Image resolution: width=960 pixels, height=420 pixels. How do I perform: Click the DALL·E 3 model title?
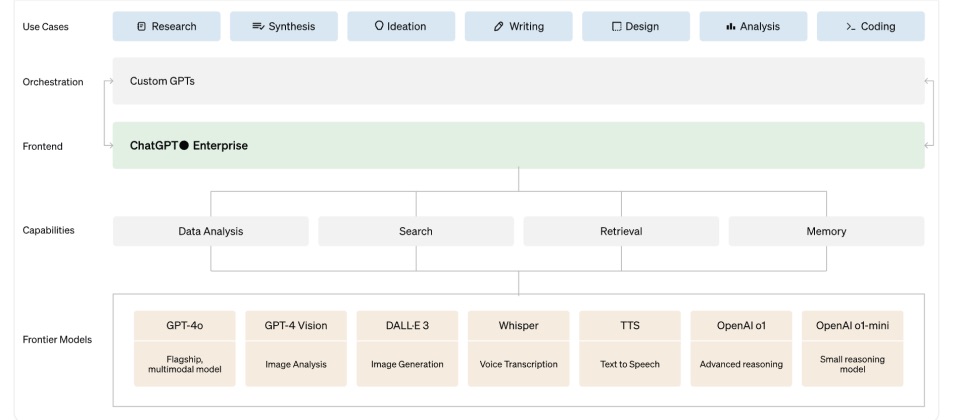coord(407,326)
